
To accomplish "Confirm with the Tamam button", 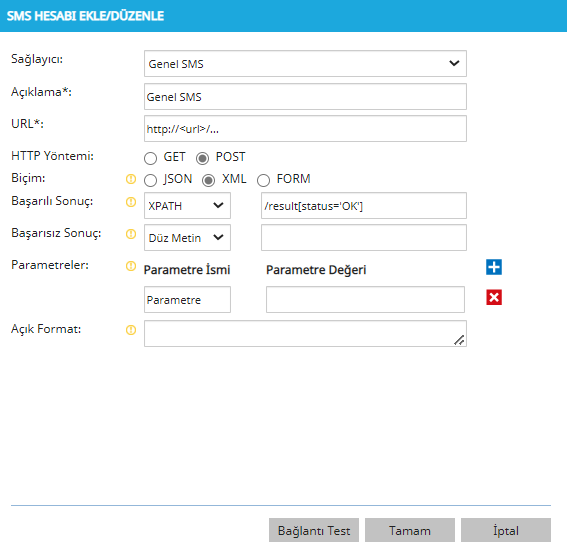I will click(410, 530).
